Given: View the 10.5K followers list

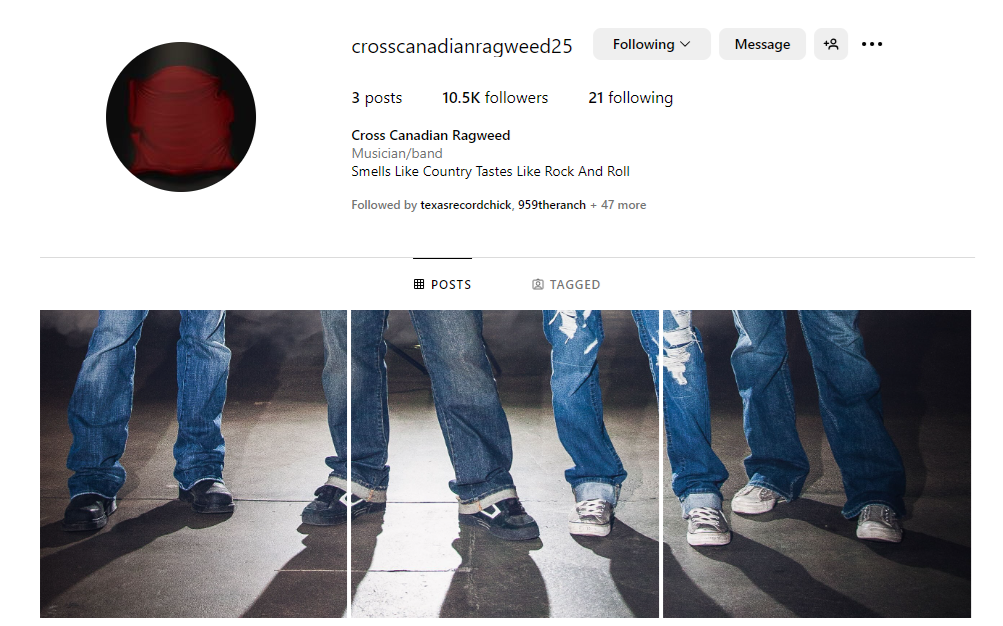Looking at the screenshot, I should (495, 98).
